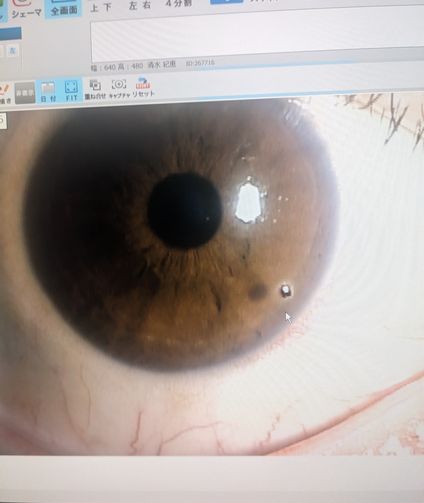The image size is (424, 503).
Task: Click the リセット reset icon
Action: click(143, 87)
